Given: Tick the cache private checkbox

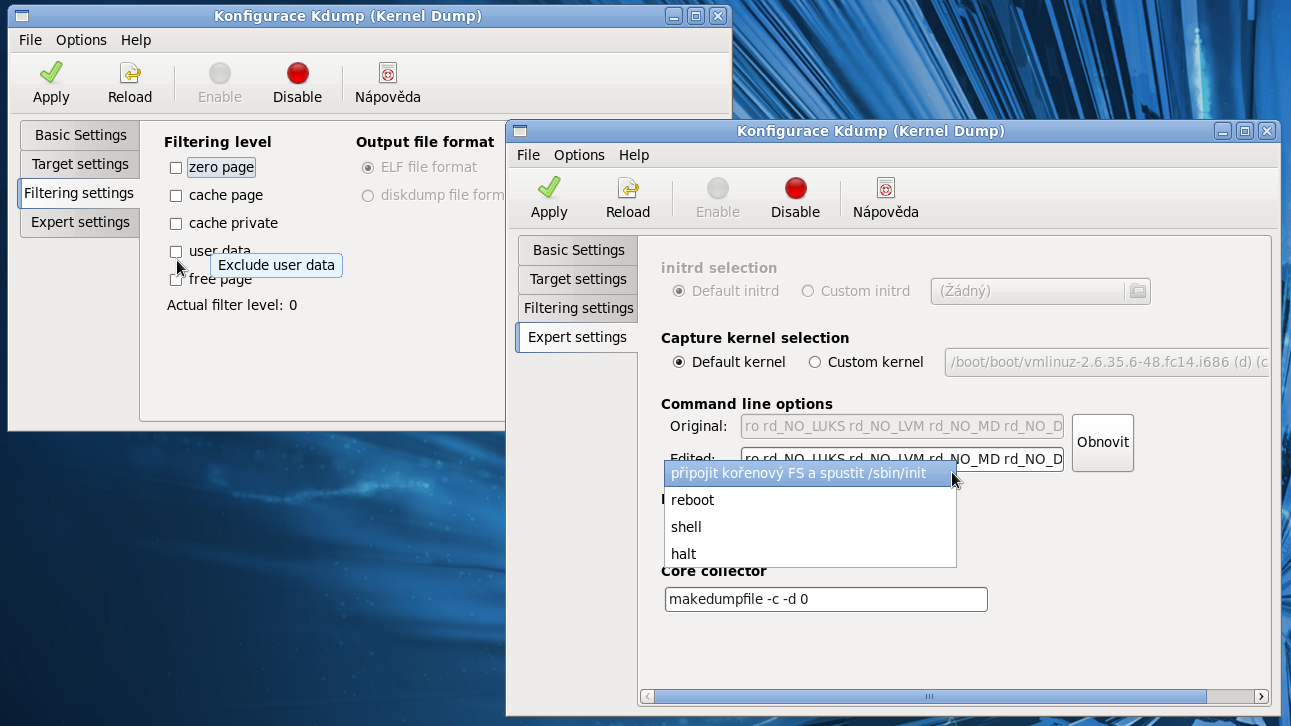Looking at the screenshot, I should [x=176, y=224].
